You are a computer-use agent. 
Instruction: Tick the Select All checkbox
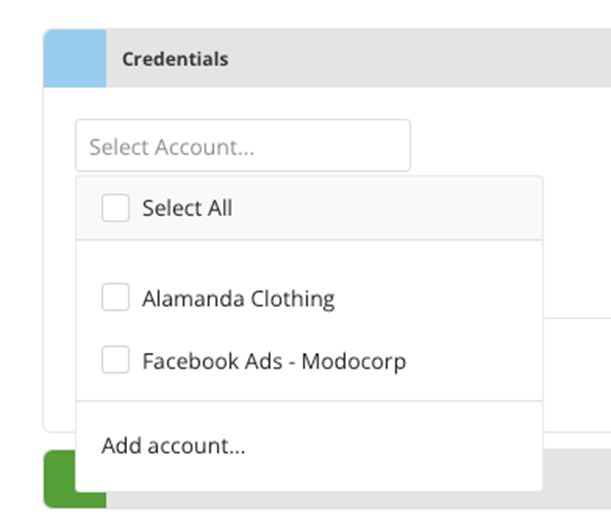pyautogui.click(x=115, y=208)
